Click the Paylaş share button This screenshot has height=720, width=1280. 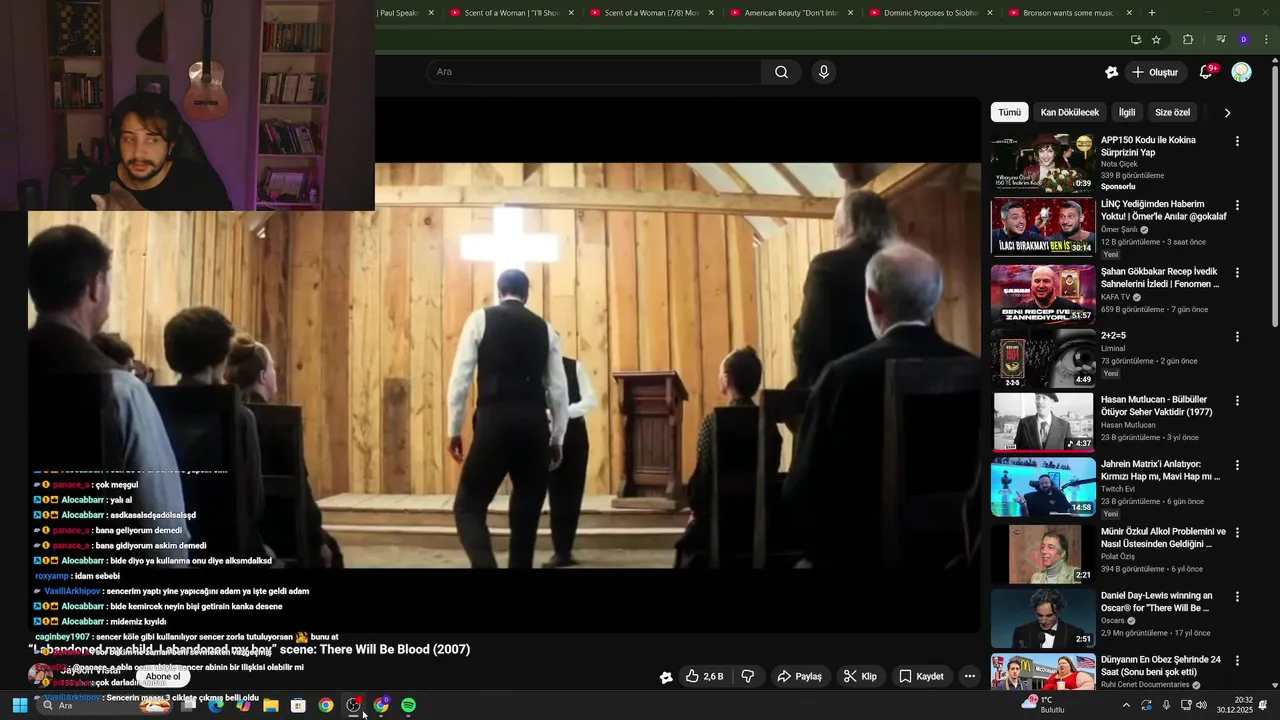coord(800,677)
